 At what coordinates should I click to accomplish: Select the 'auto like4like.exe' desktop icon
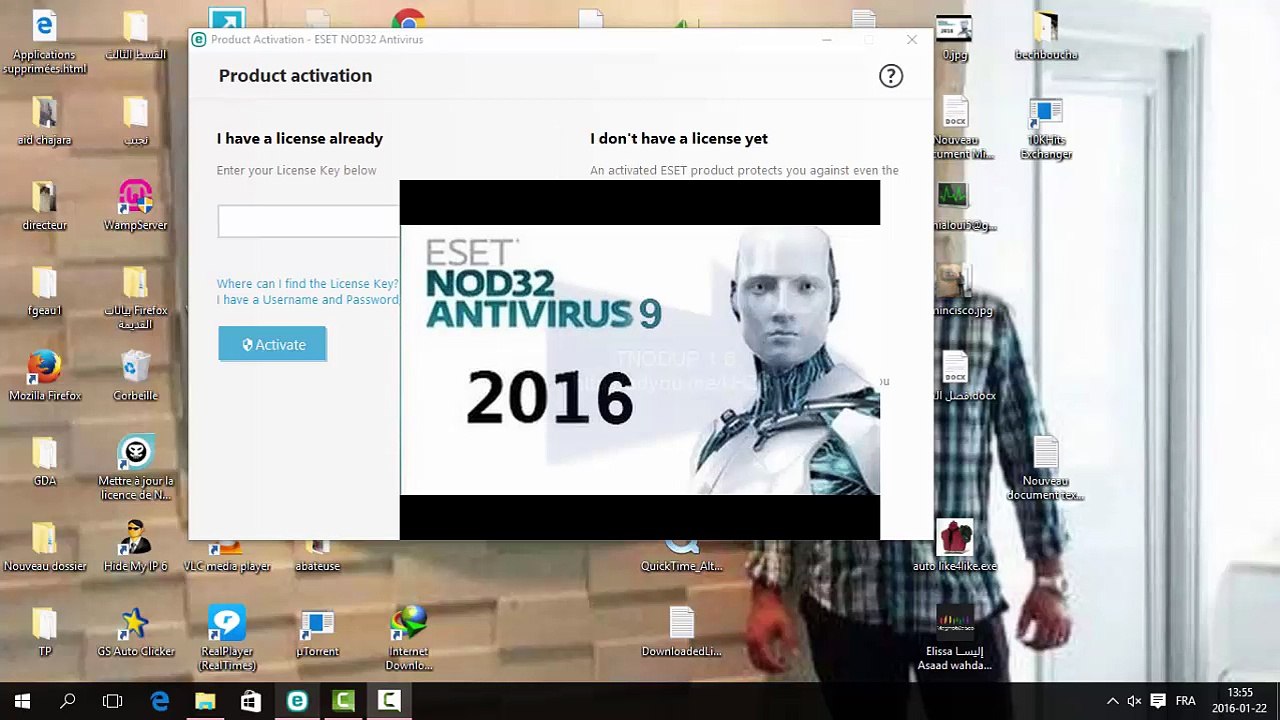pos(955,547)
